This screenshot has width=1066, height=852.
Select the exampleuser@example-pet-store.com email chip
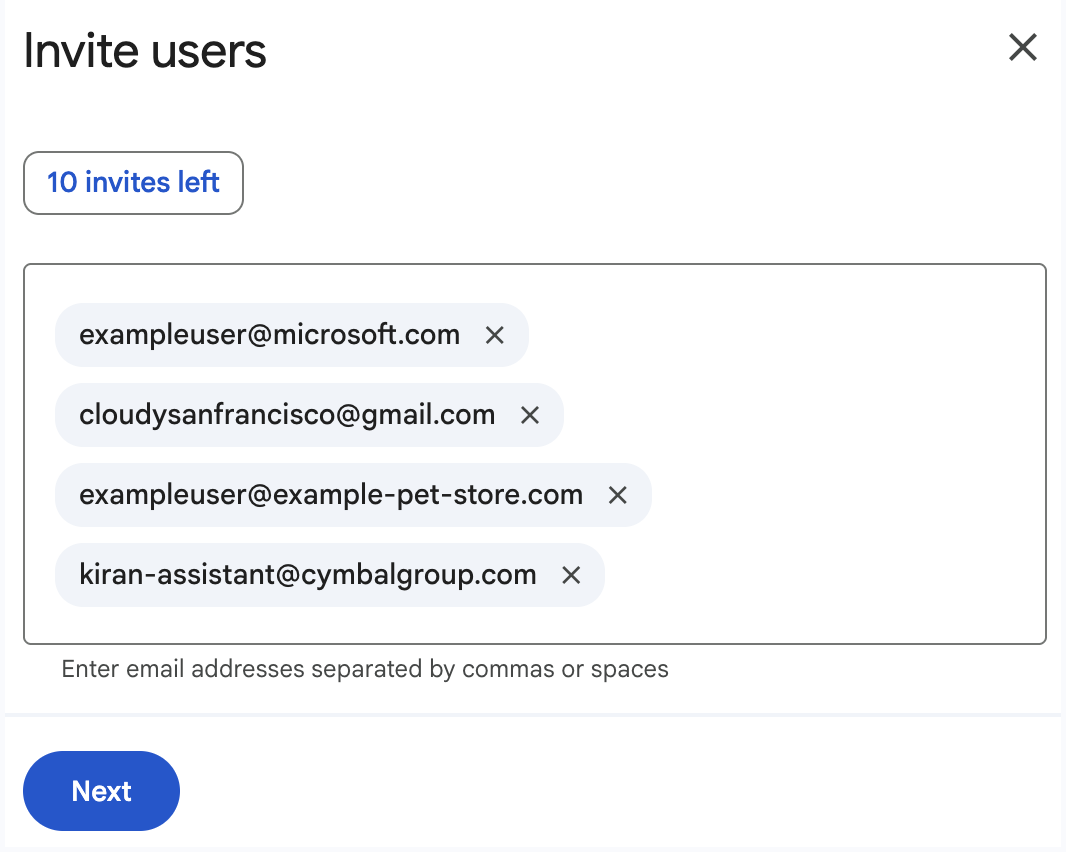(x=330, y=495)
